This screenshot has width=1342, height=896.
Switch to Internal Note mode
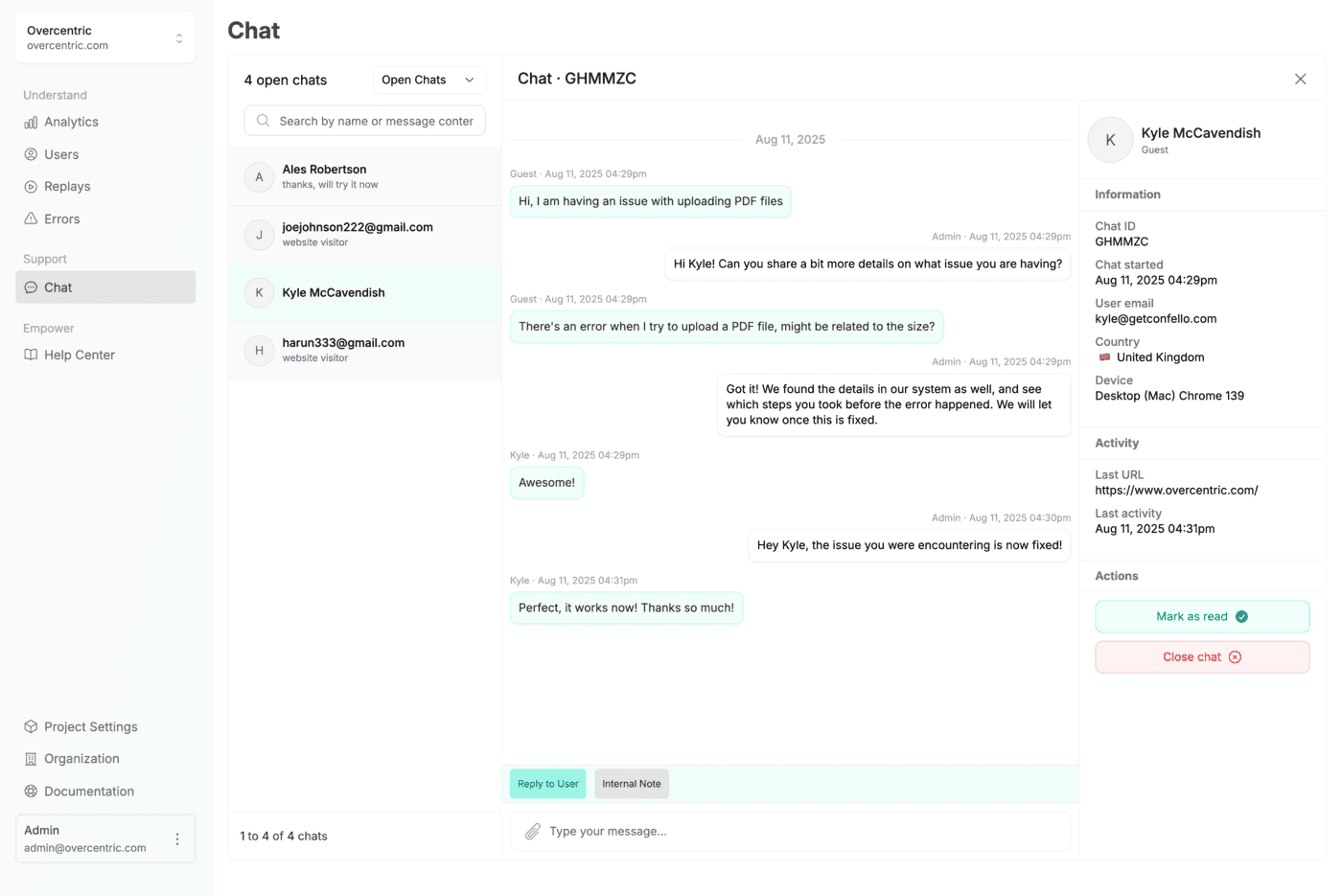pyautogui.click(x=631, y=784)
